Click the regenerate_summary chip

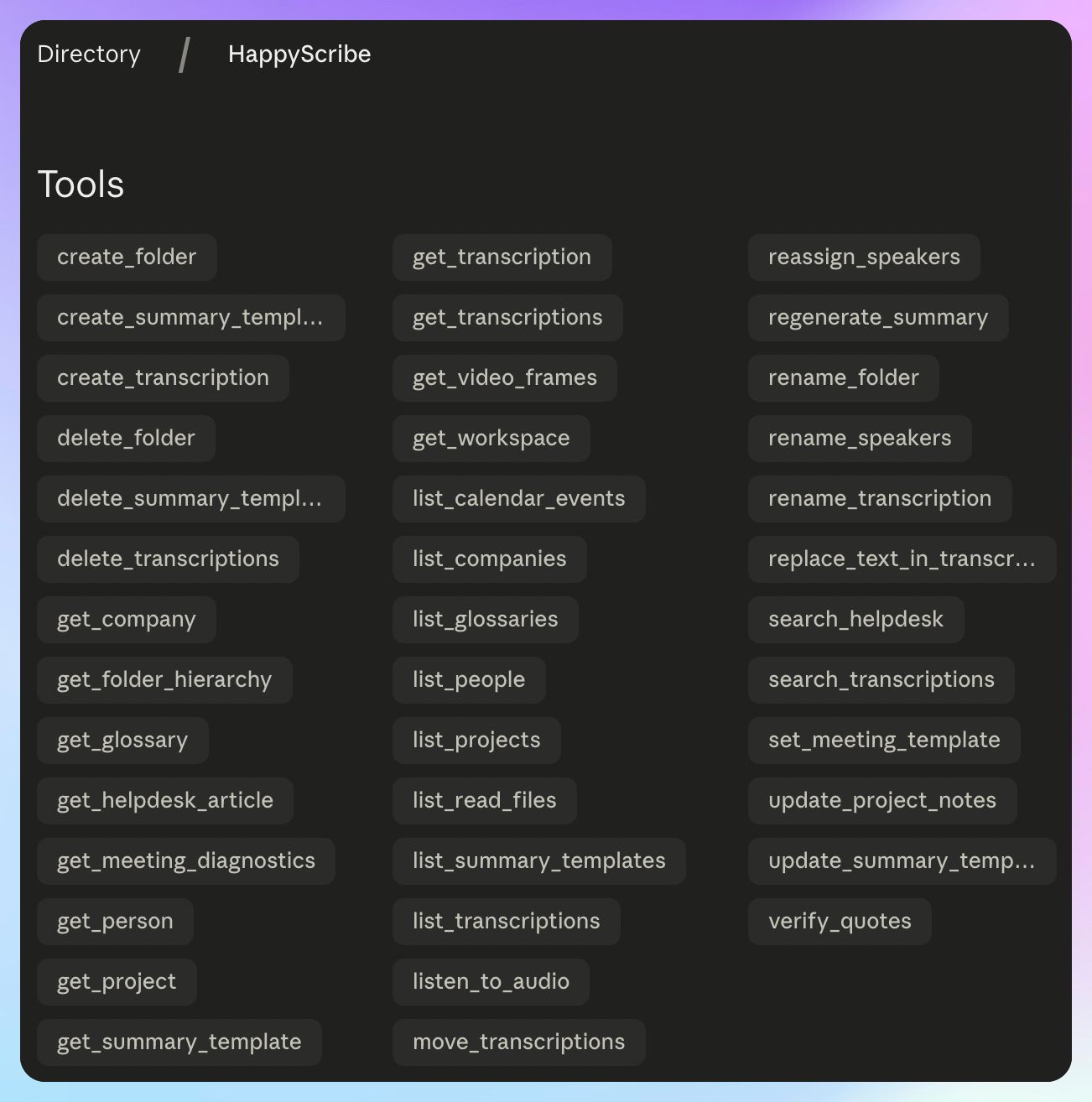(x=878, y=318)
